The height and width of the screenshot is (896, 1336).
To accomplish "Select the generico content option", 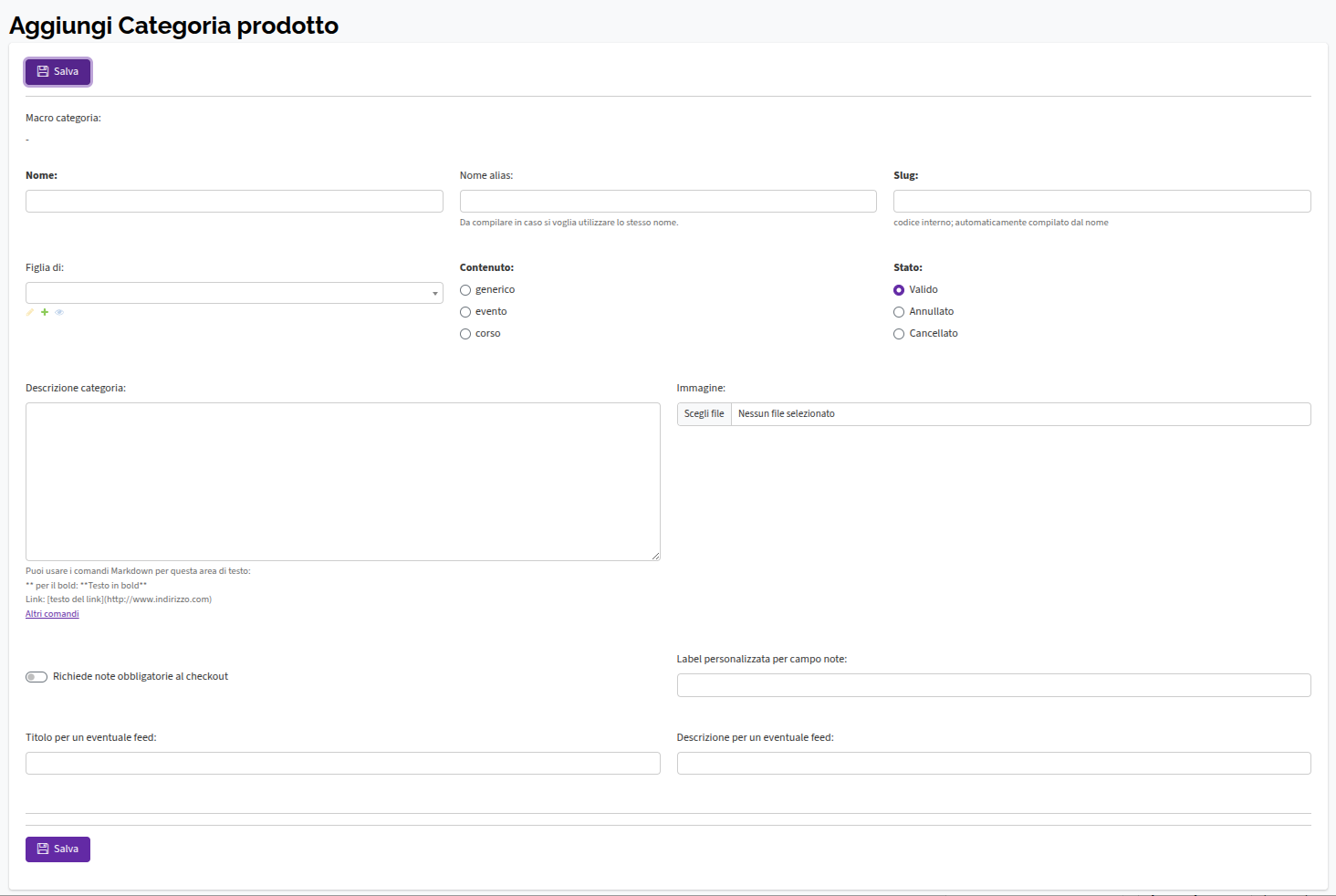I will click(x=465, y=290).
